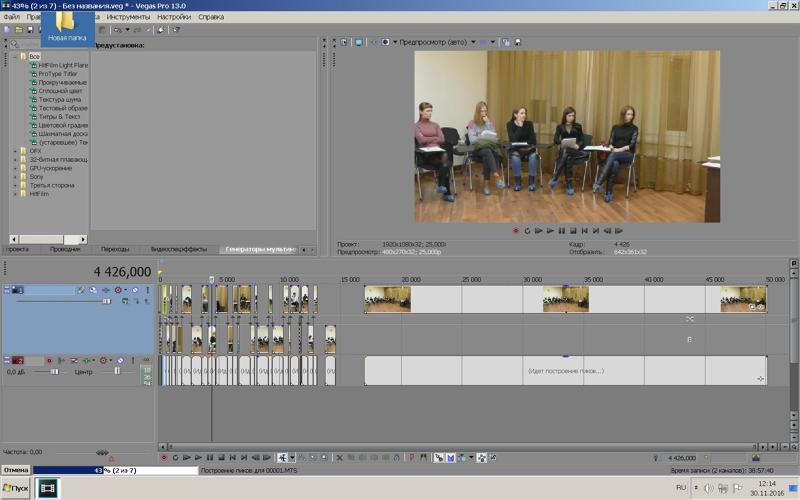Viewport: 800px width, 500px height.
Task: Open automation settings dropdown on video track
Action: [x=126, y=290]
